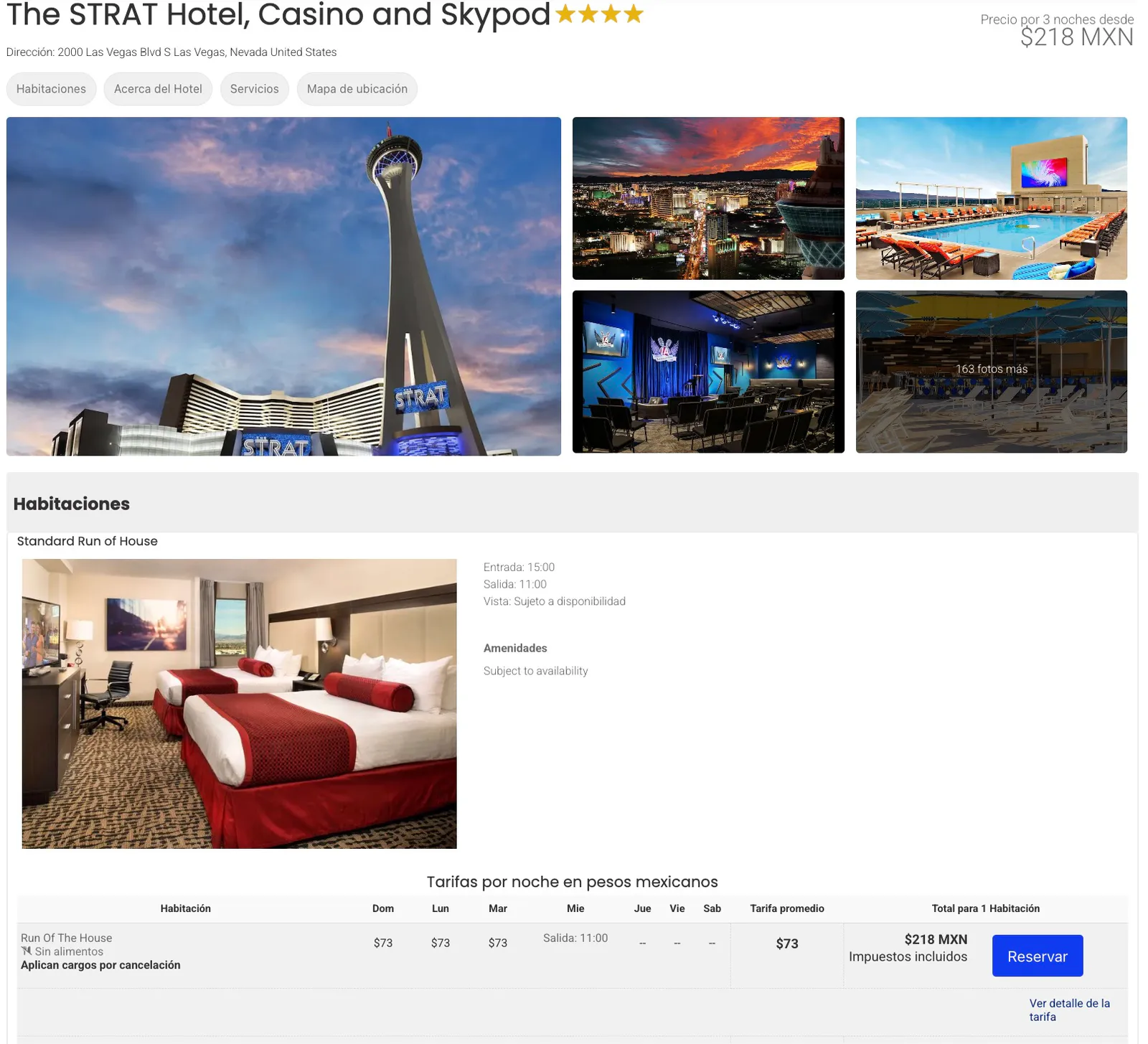Click Entrada: 15:00 check-in text
This screenshot has width=1148, height=1044.
pos(519,567)
